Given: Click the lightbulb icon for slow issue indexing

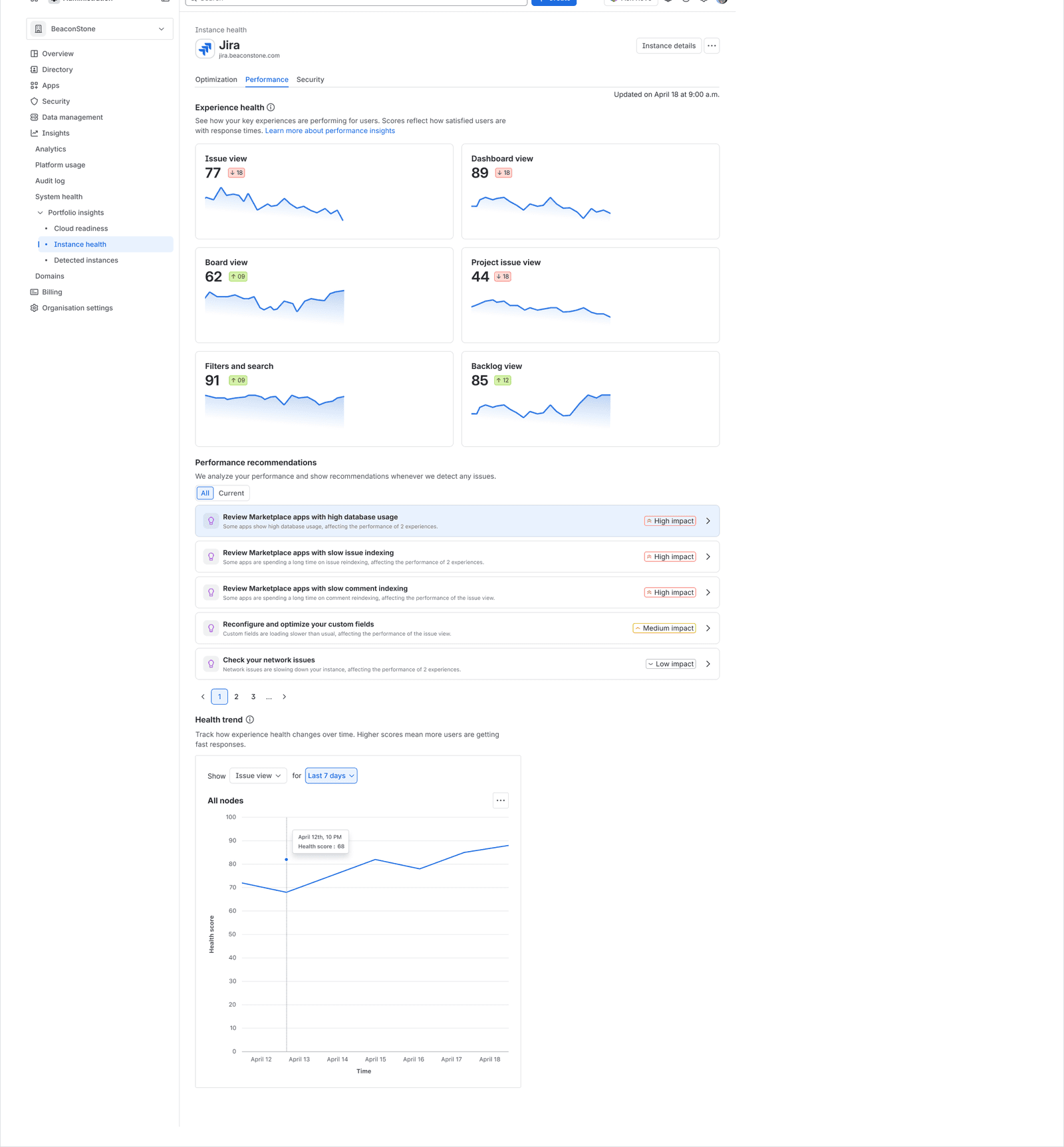Looking at the screenshot, I should (x=211, y=557).
